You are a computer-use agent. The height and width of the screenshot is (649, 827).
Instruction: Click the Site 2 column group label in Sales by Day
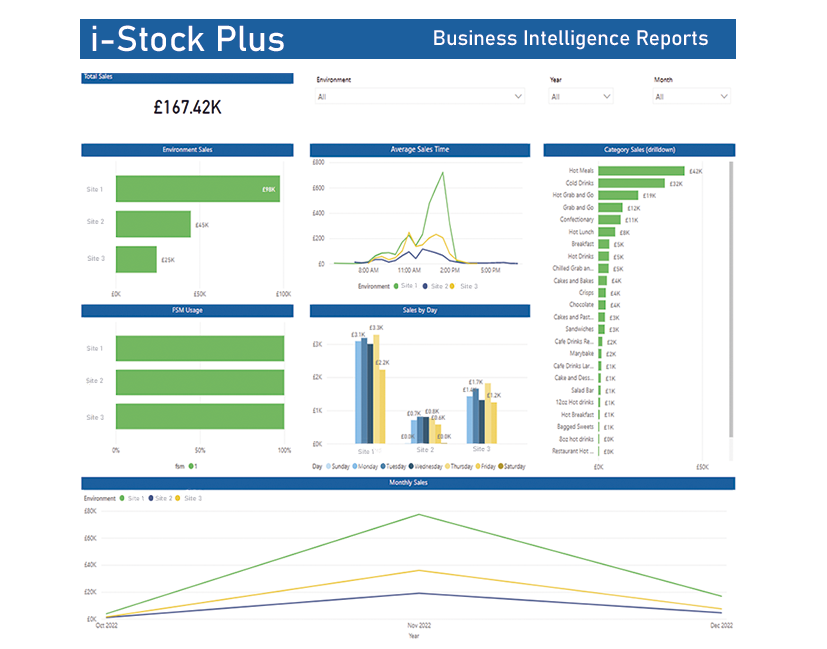[425, 450]
